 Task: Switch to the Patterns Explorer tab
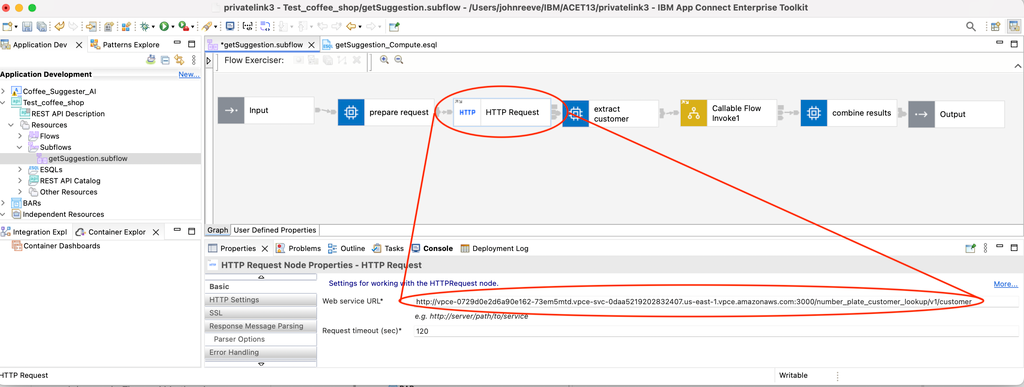(x=124, y=44)
